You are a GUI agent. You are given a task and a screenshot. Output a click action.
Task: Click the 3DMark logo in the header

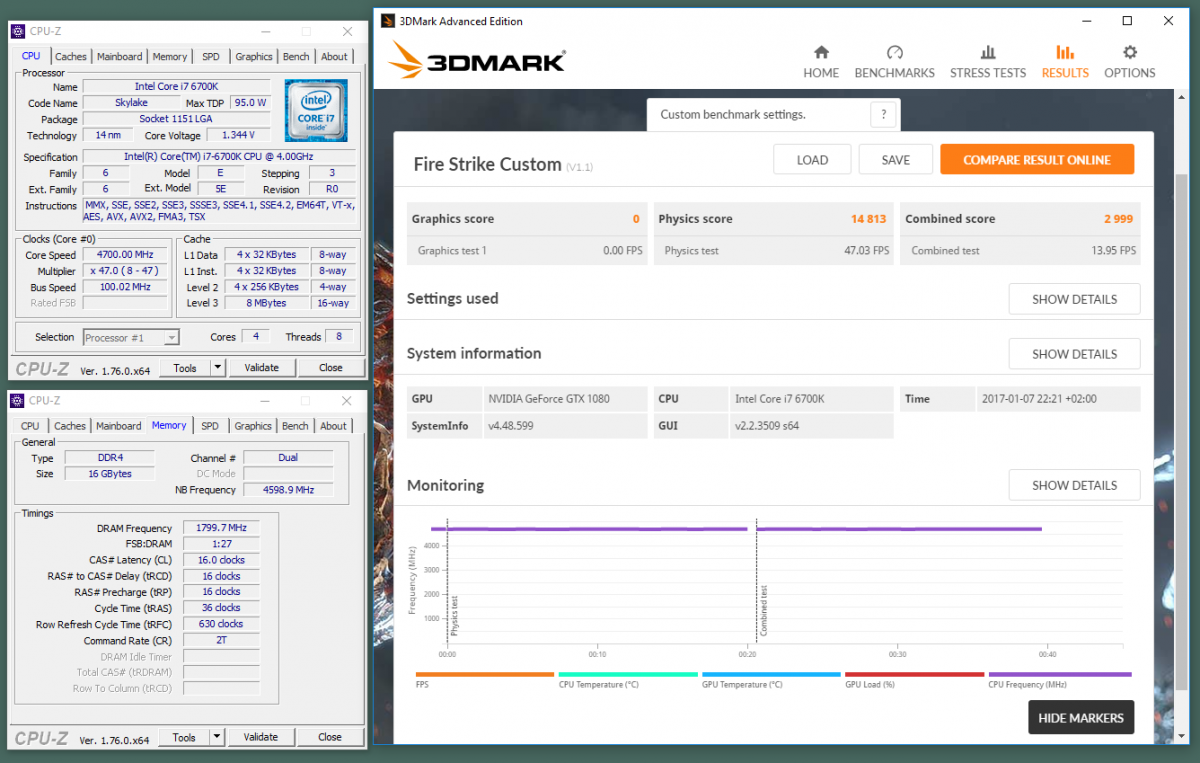pyautogui.click(x=477, y=60)
